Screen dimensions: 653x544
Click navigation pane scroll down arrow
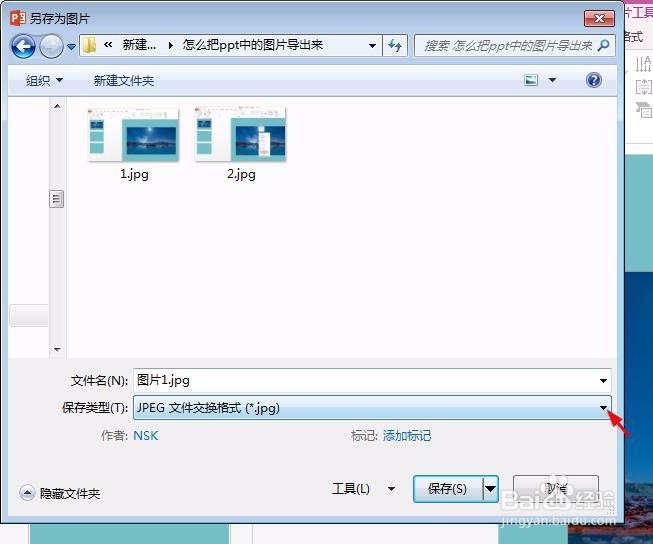point(57,349)
